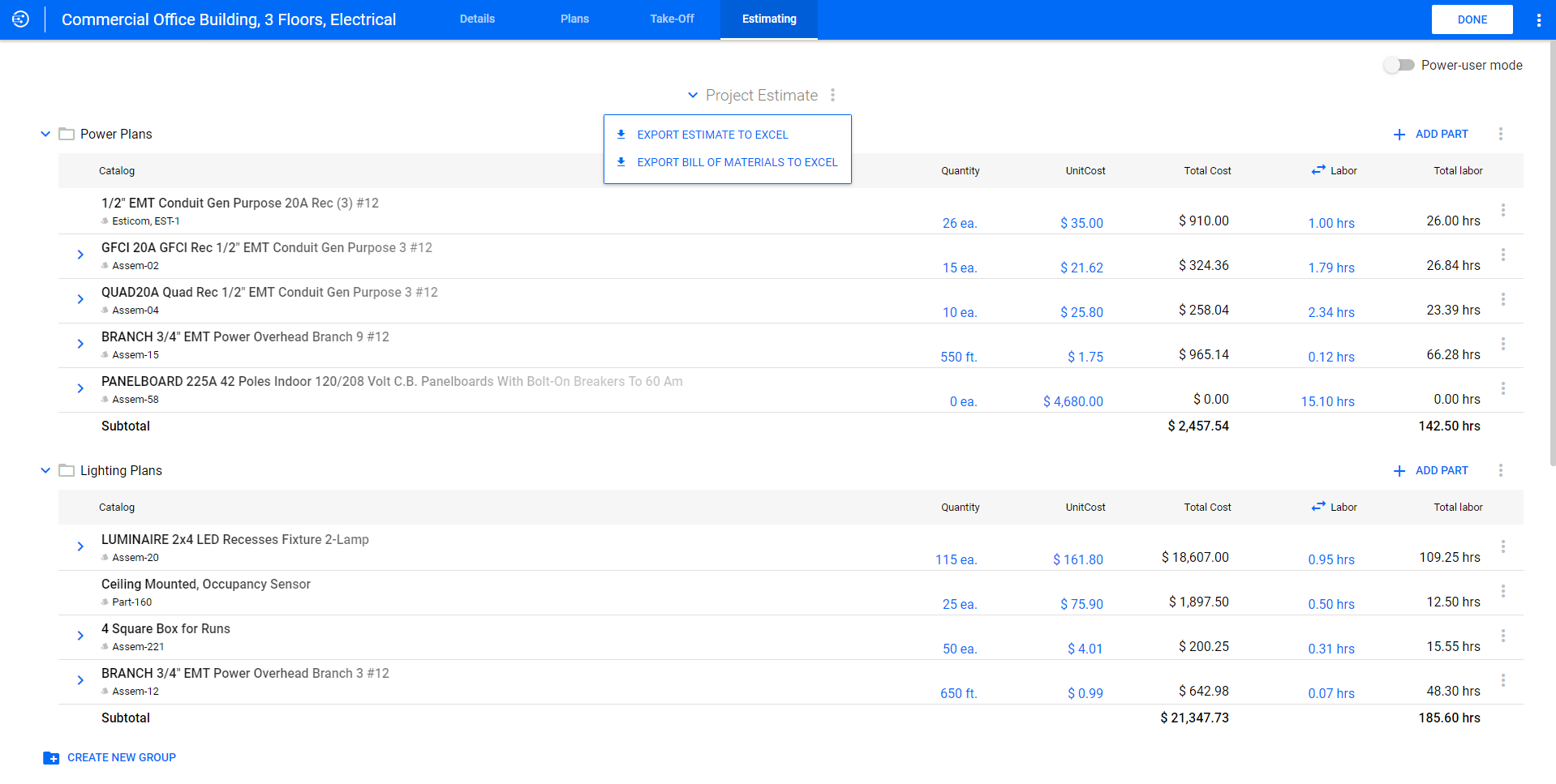The height and width of the screenshot is (784, 1556).
Task: Open options for LUMINAIRE 2x4 LED row
Action: pos(1503,546)
